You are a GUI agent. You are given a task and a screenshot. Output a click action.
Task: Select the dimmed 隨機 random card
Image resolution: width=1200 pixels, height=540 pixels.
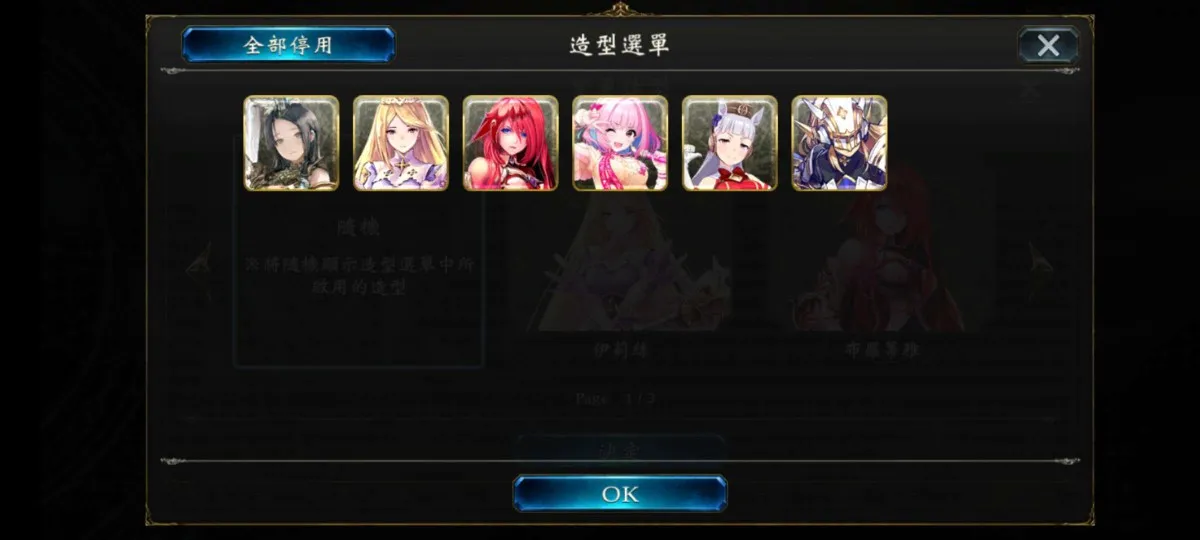coord(359,250)
